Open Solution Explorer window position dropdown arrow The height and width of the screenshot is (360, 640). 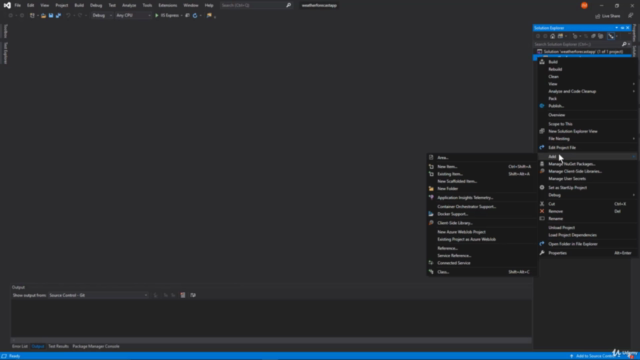(x=616, y=28)
